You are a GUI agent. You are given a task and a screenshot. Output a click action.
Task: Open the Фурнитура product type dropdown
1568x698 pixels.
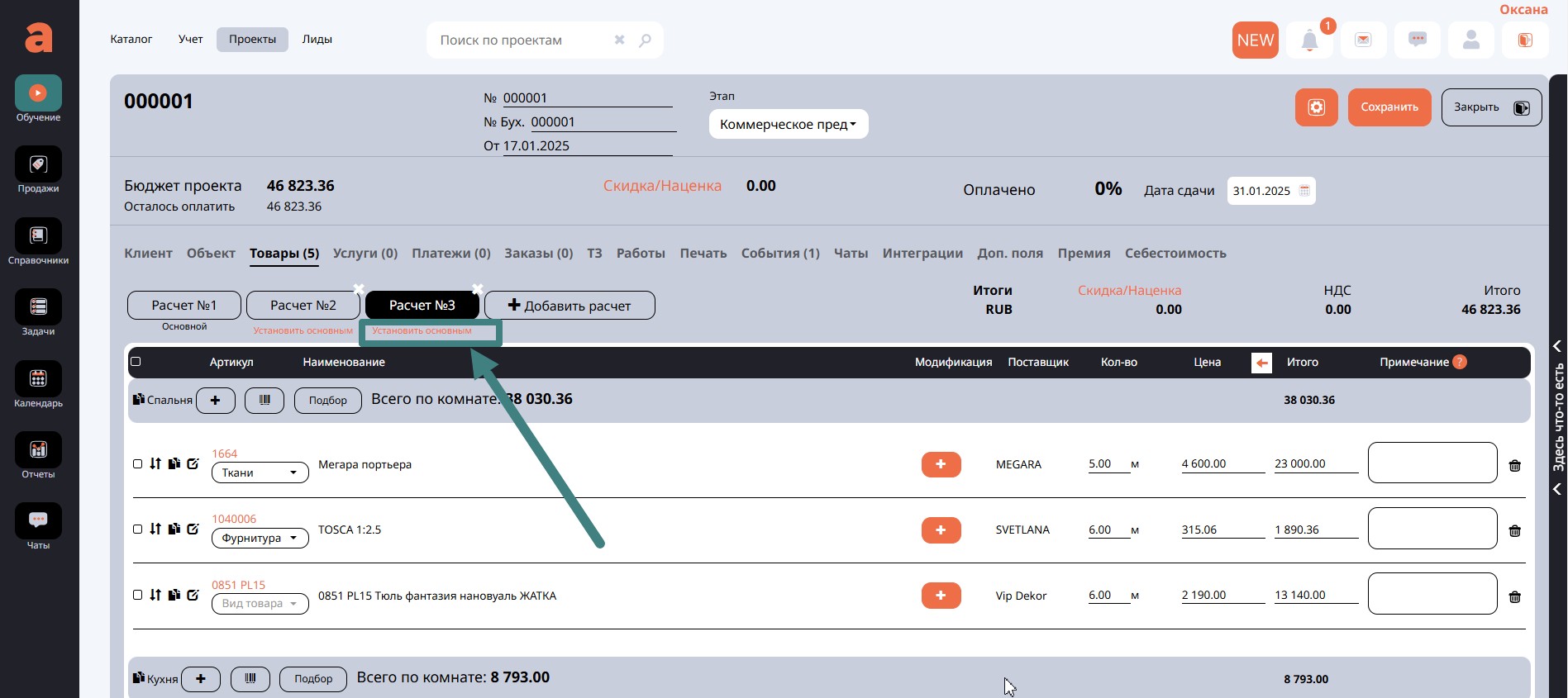click(260, 539)
